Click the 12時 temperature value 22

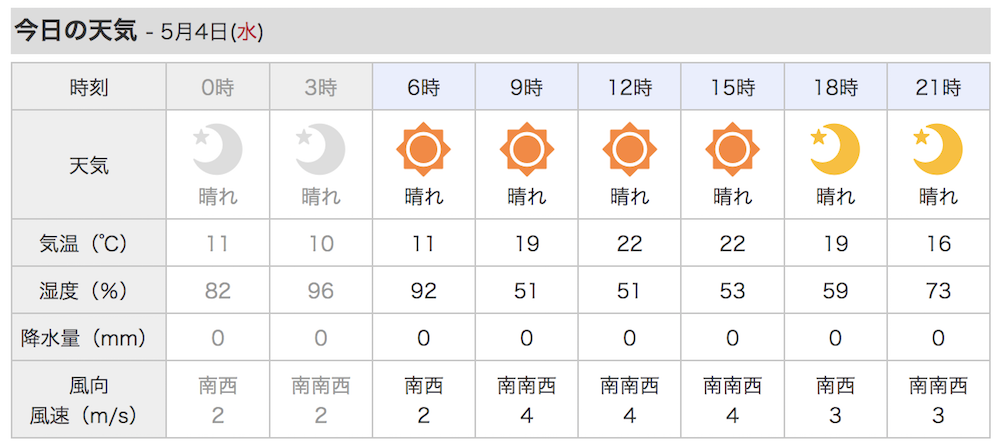point(629,243)
